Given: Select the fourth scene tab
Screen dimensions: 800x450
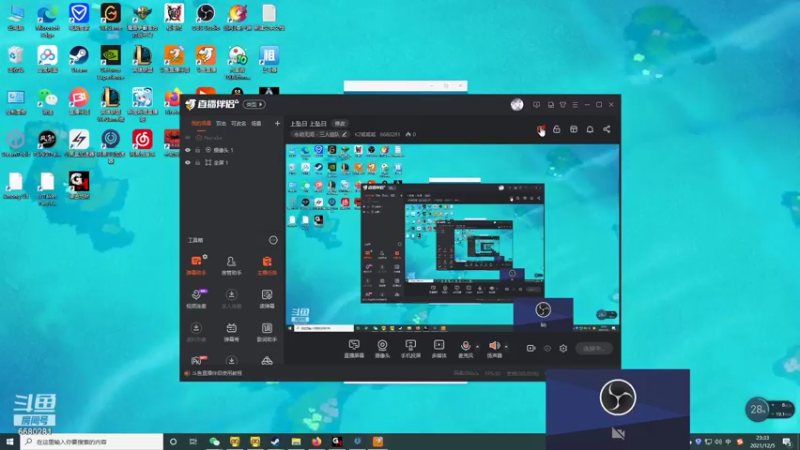Looking at the screenshot, I should tap(256, 123).
